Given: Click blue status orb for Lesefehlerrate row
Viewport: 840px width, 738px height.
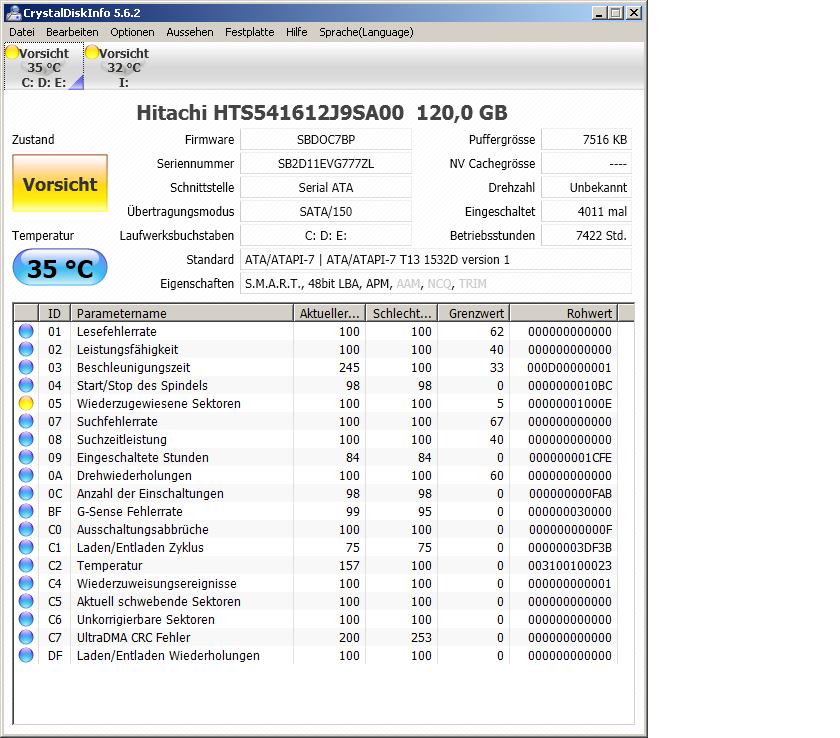Looking at the screenshot, I should [x=26, y=332].
